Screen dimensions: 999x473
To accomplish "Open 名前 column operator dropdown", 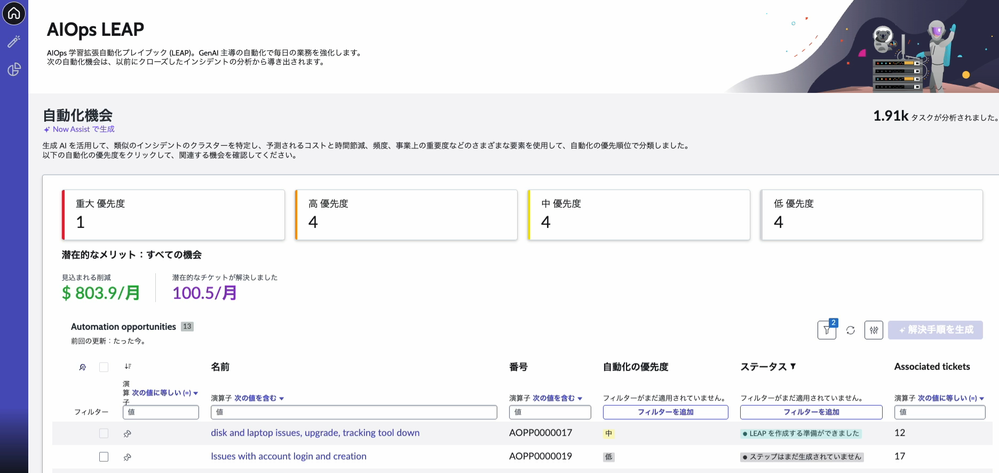I will coord(259,398).
